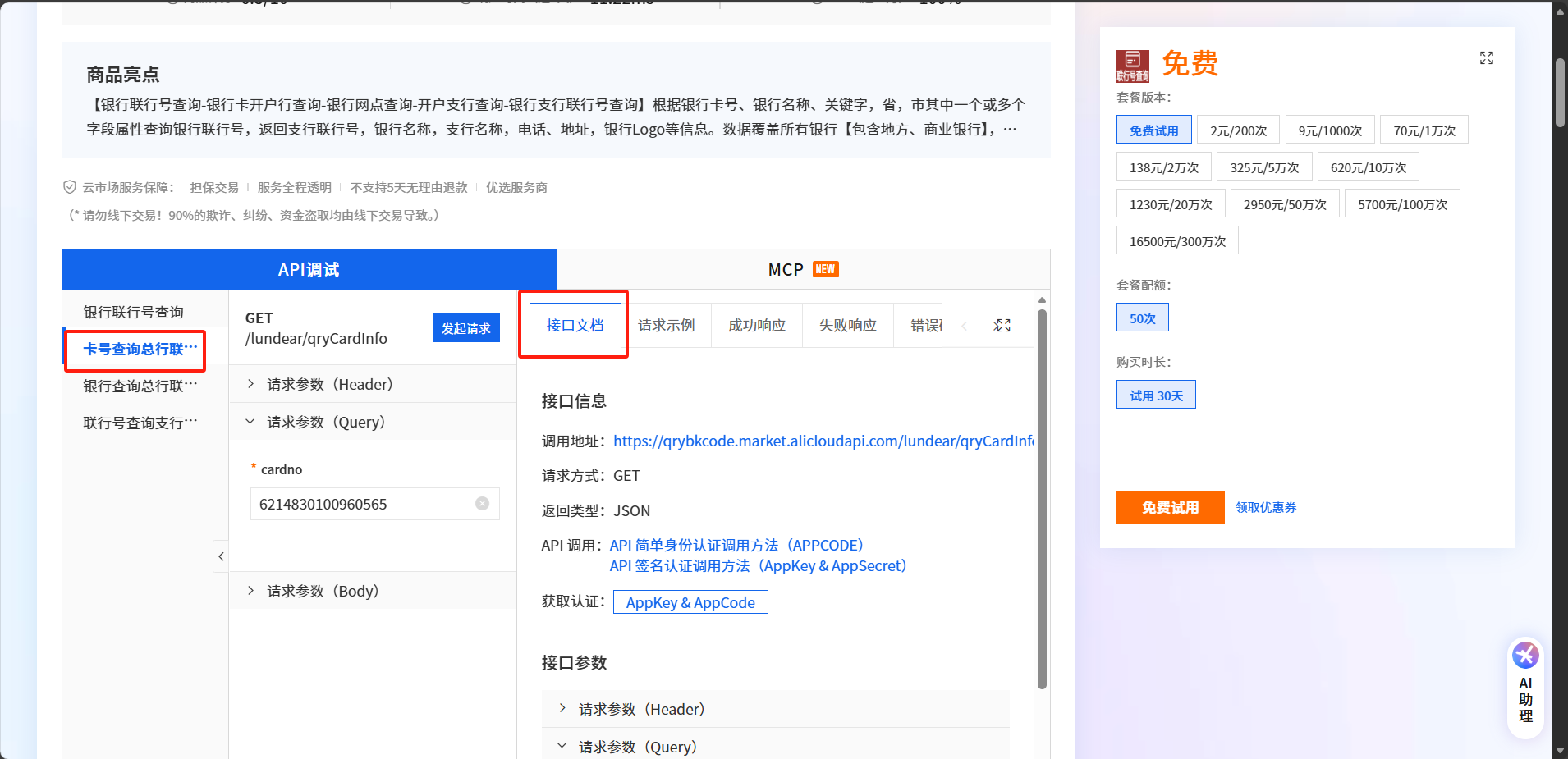Switch to the MCP tab
This screenshot has width=1568, height=759.
tap(786, 269)
